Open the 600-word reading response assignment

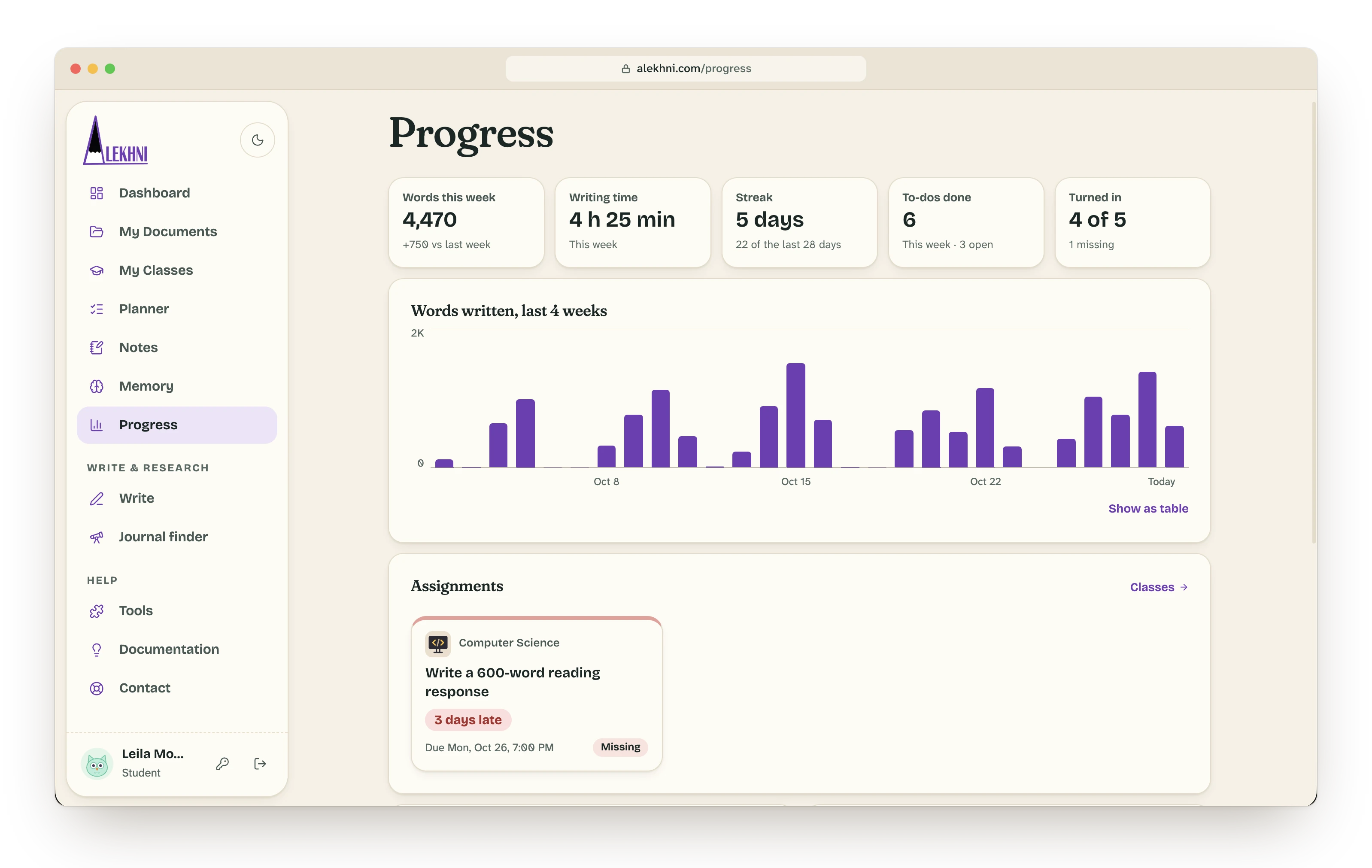(537, 694)
